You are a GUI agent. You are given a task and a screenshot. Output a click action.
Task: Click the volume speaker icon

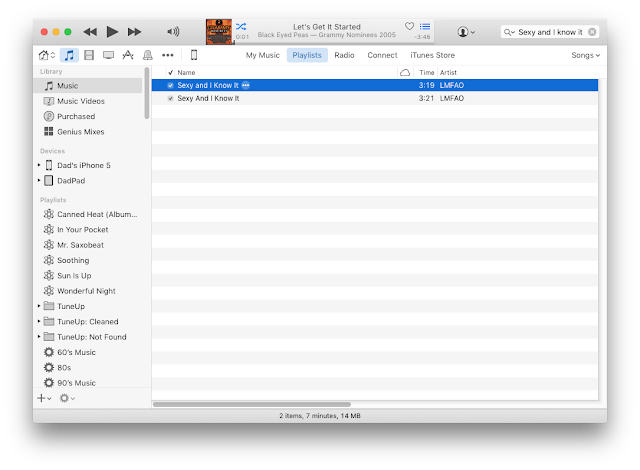click(173, 31)
